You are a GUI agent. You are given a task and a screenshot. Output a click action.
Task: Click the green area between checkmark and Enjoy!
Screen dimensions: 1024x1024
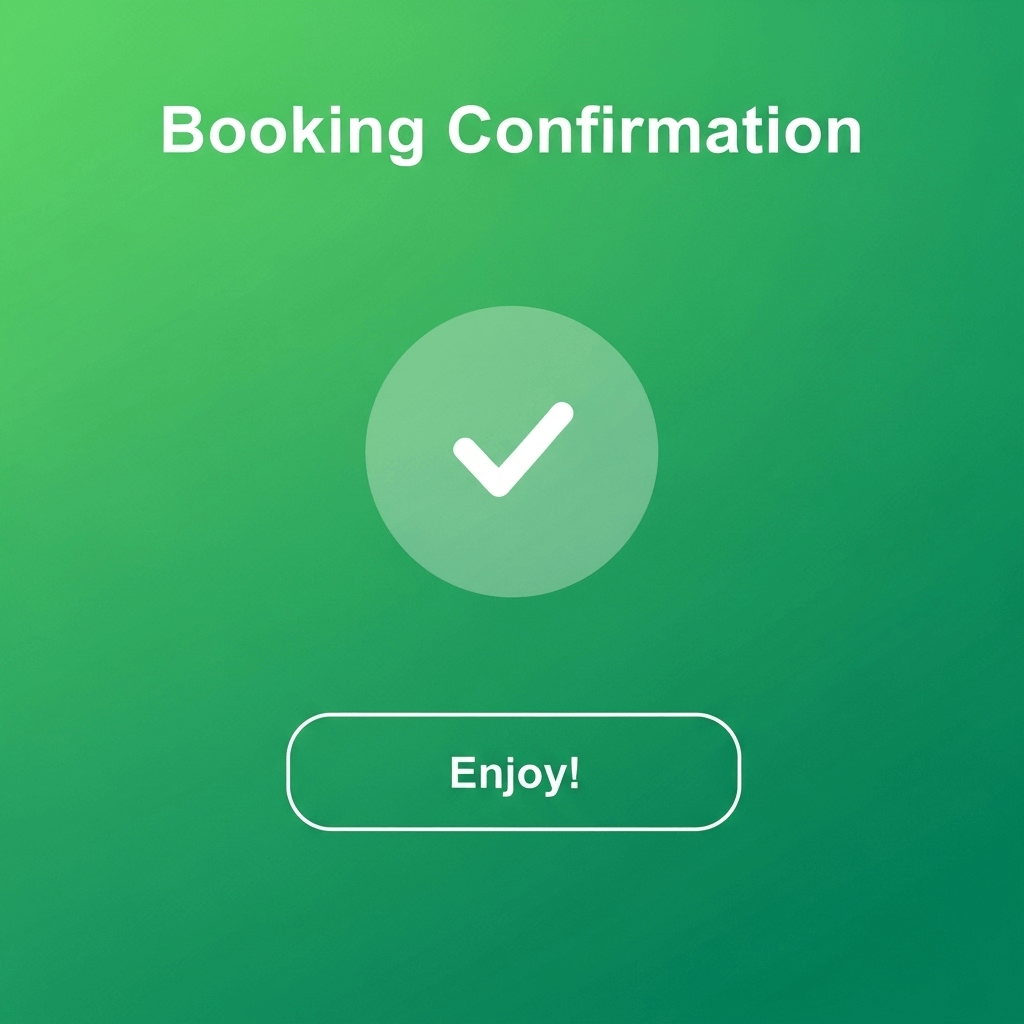pos(512,655)
